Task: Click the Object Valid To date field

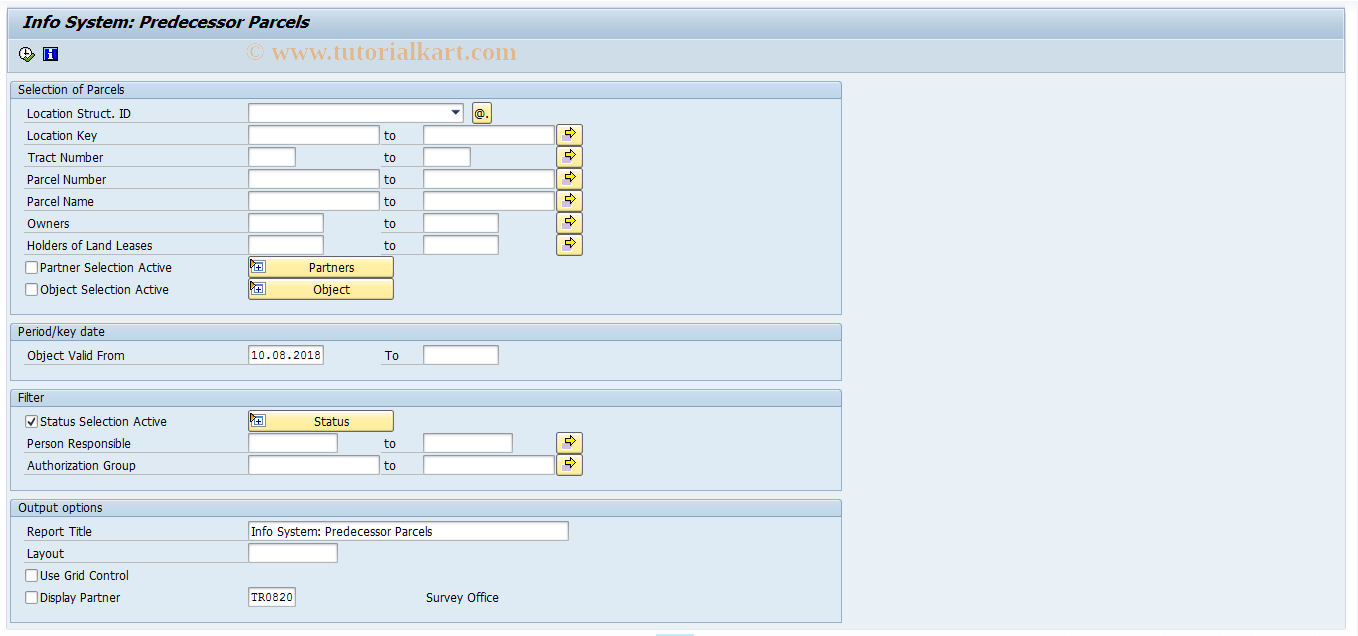Action: (x=461, y=355)
